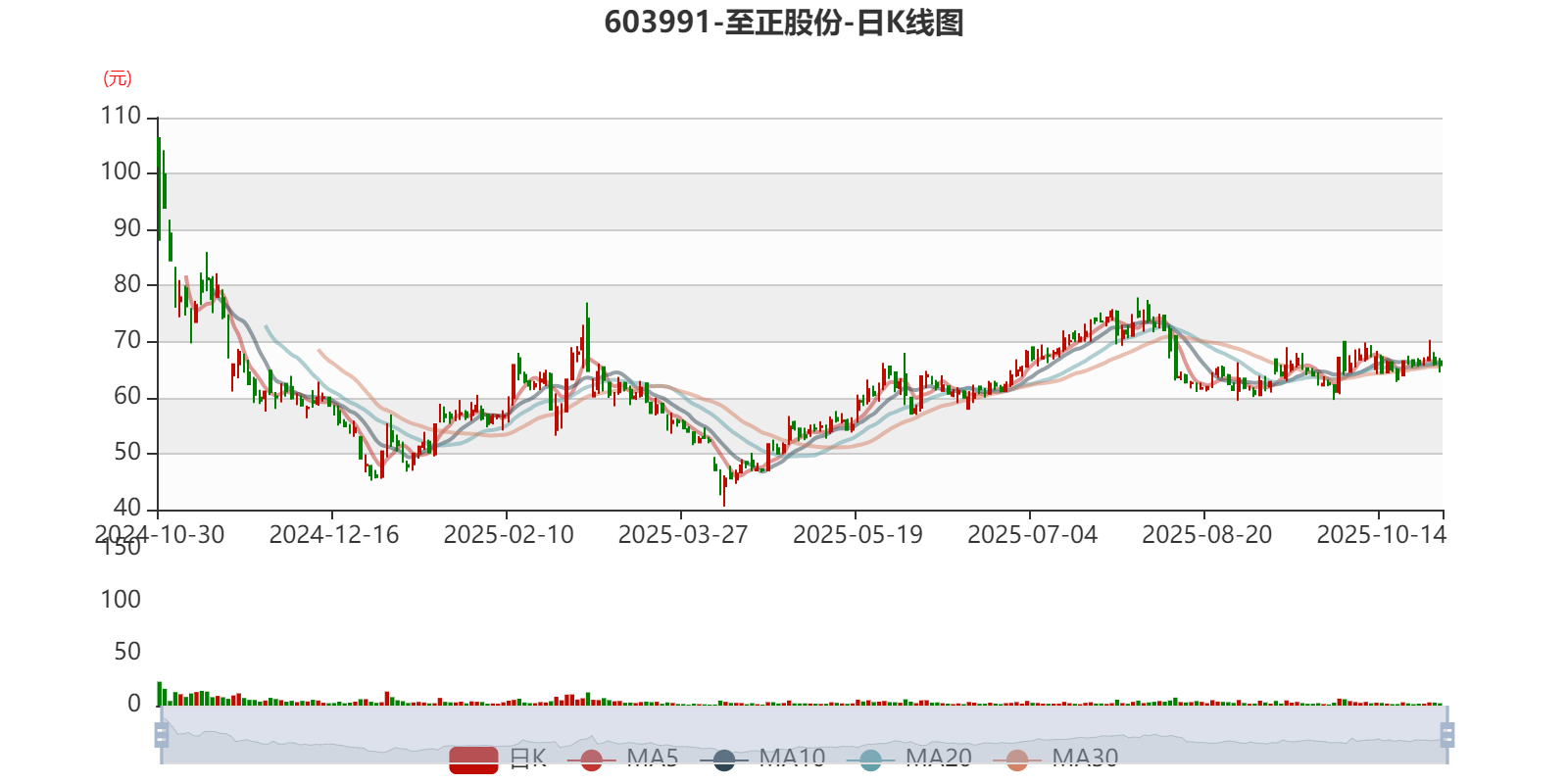The image size is (1568, 784).
Task: Toggle the MA5 line in legend
Action: click(x=622, y=759)
